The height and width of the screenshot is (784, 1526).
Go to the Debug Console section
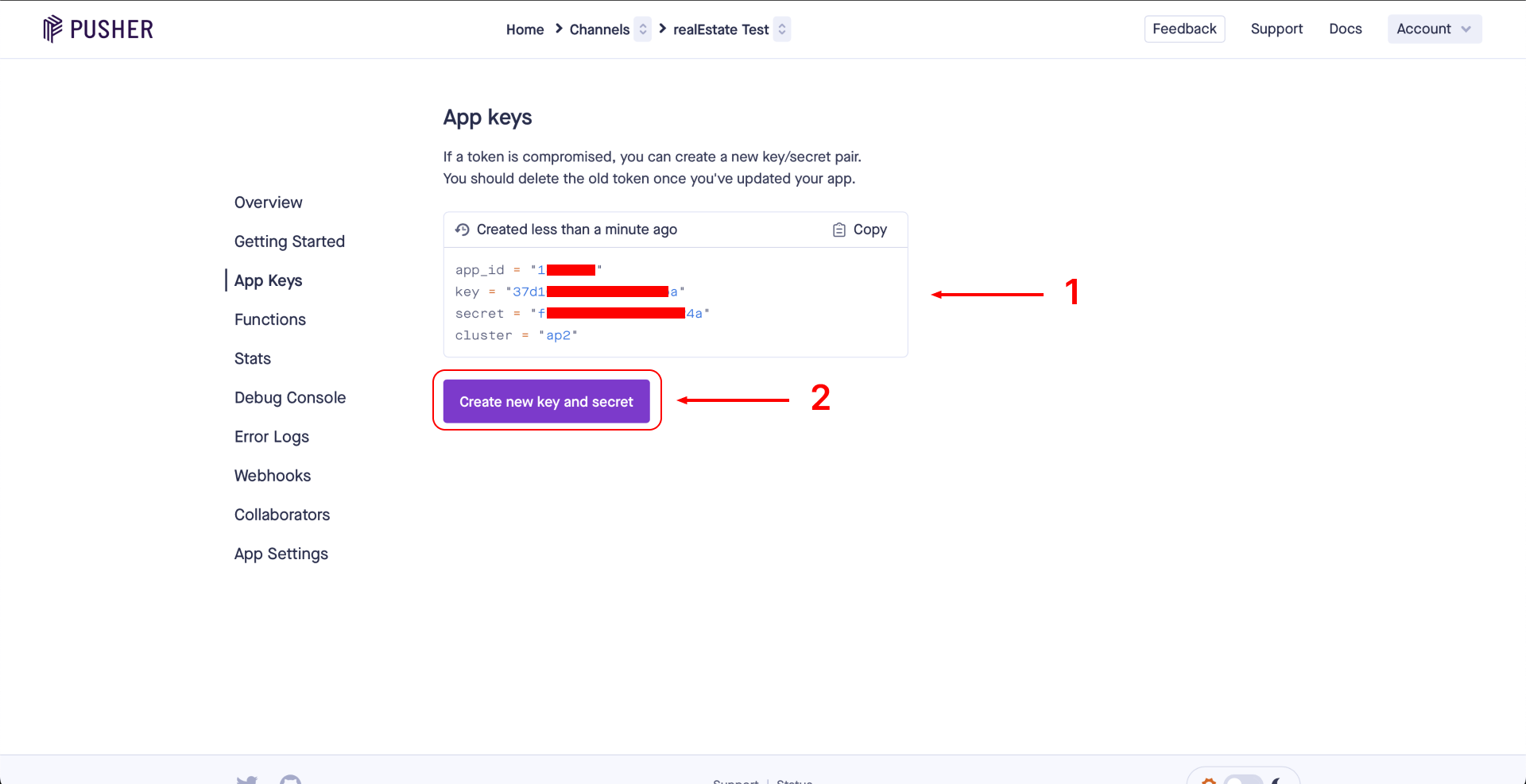pyautogui.click(x=289, y=398)
